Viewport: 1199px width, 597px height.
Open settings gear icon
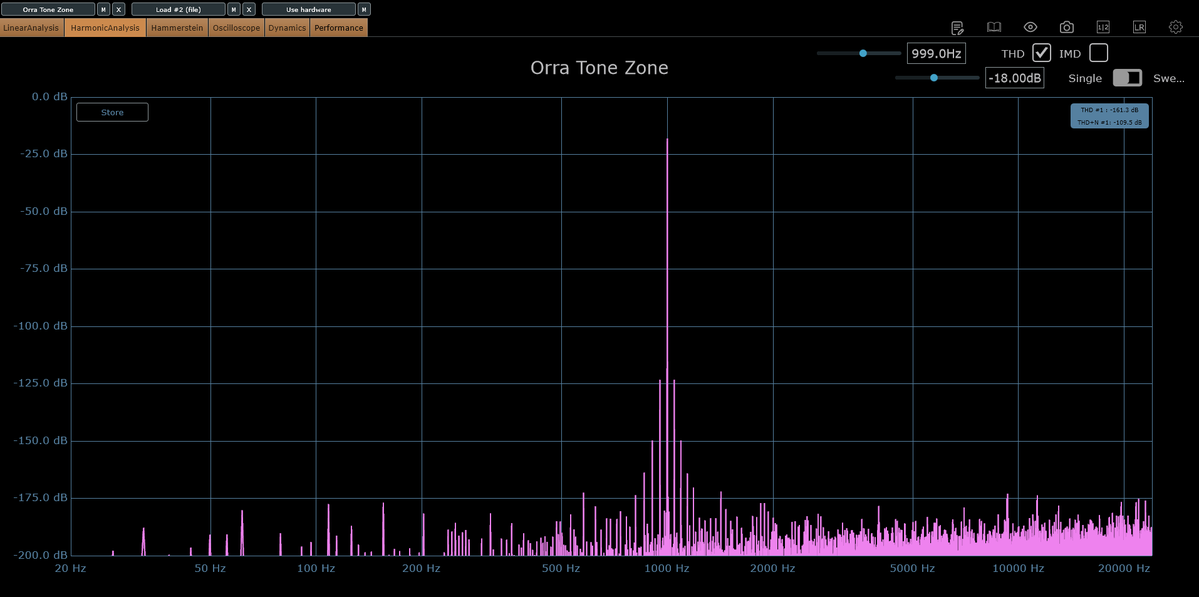click(x=1176, y=28)
